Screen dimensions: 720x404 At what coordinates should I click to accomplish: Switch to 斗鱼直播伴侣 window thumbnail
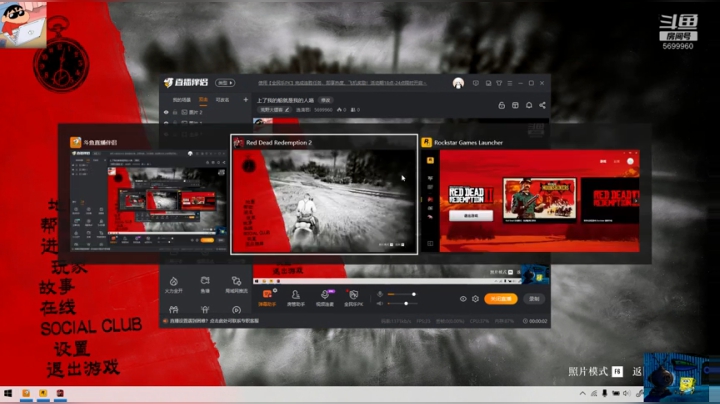pyautogui.click(x=148, y=194)
